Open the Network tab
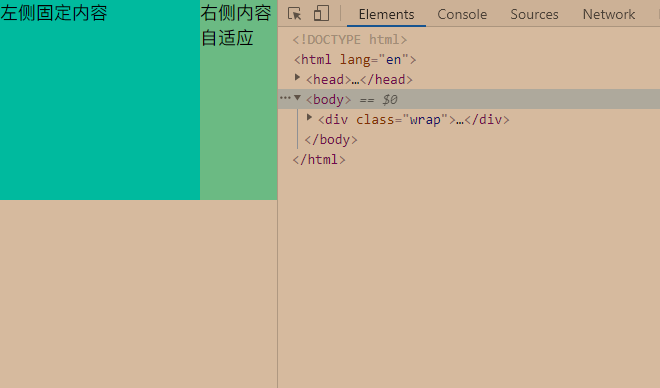This screenshot has width=660, height=388. coord(609,14)
